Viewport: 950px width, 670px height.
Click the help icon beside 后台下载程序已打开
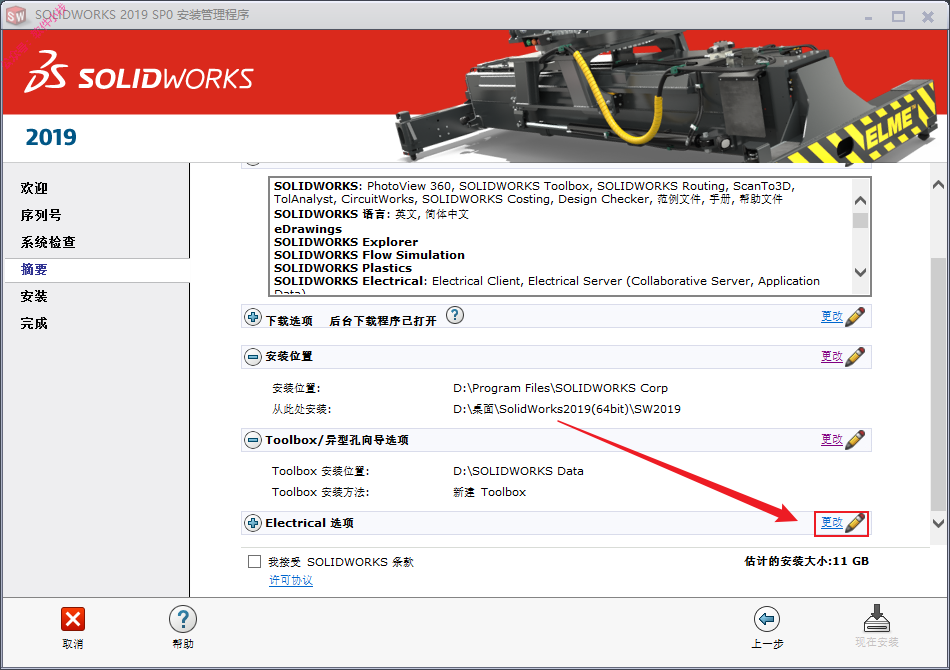(454, 315)
